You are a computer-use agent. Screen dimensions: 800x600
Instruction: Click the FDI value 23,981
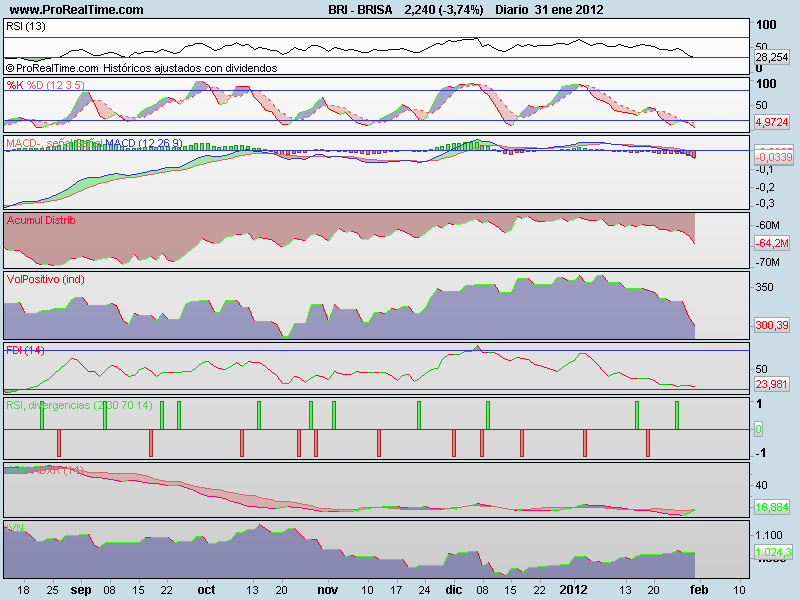[x=772, y=384]
